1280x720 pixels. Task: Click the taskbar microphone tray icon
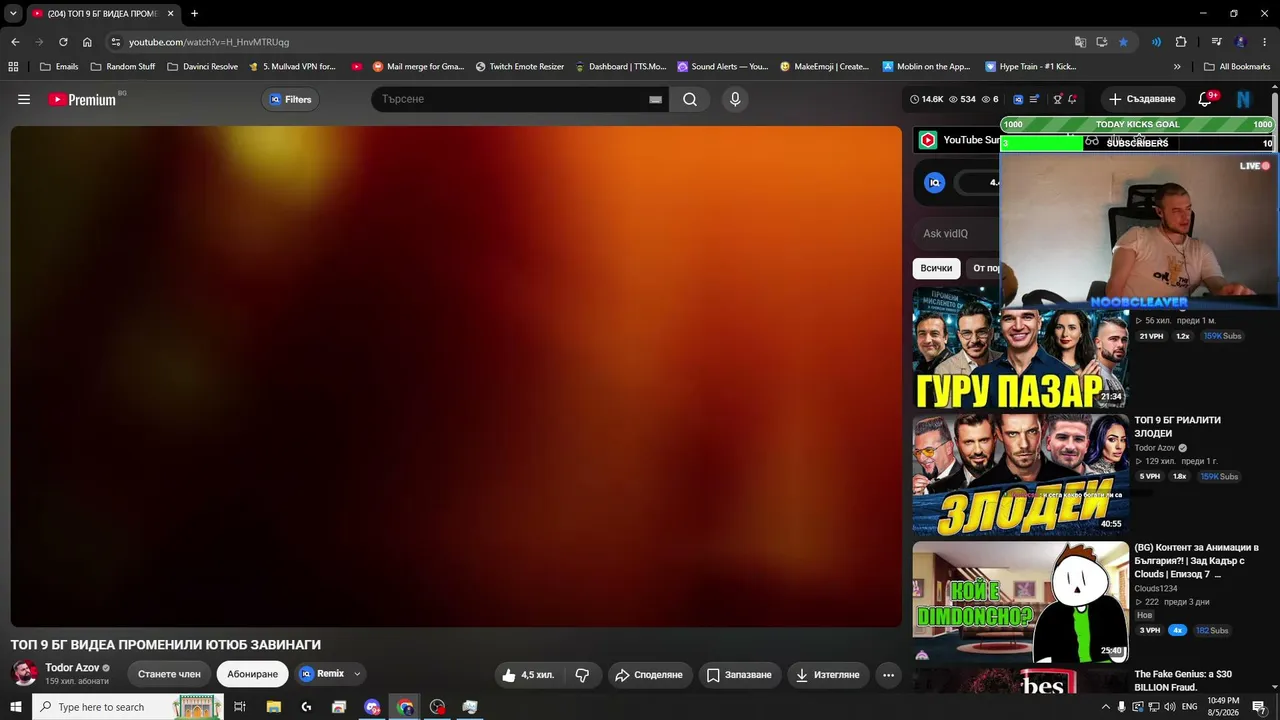pyautogui.click(x=1121, y=707)
